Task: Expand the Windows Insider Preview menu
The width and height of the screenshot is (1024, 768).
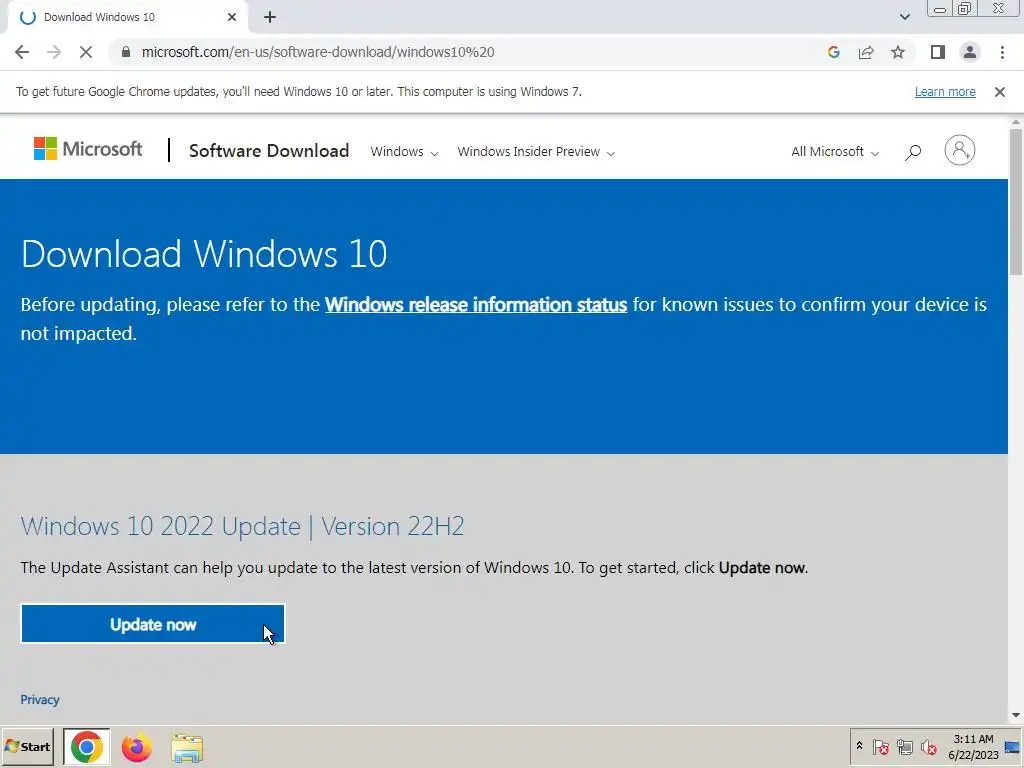Action: tap(536, 152)
